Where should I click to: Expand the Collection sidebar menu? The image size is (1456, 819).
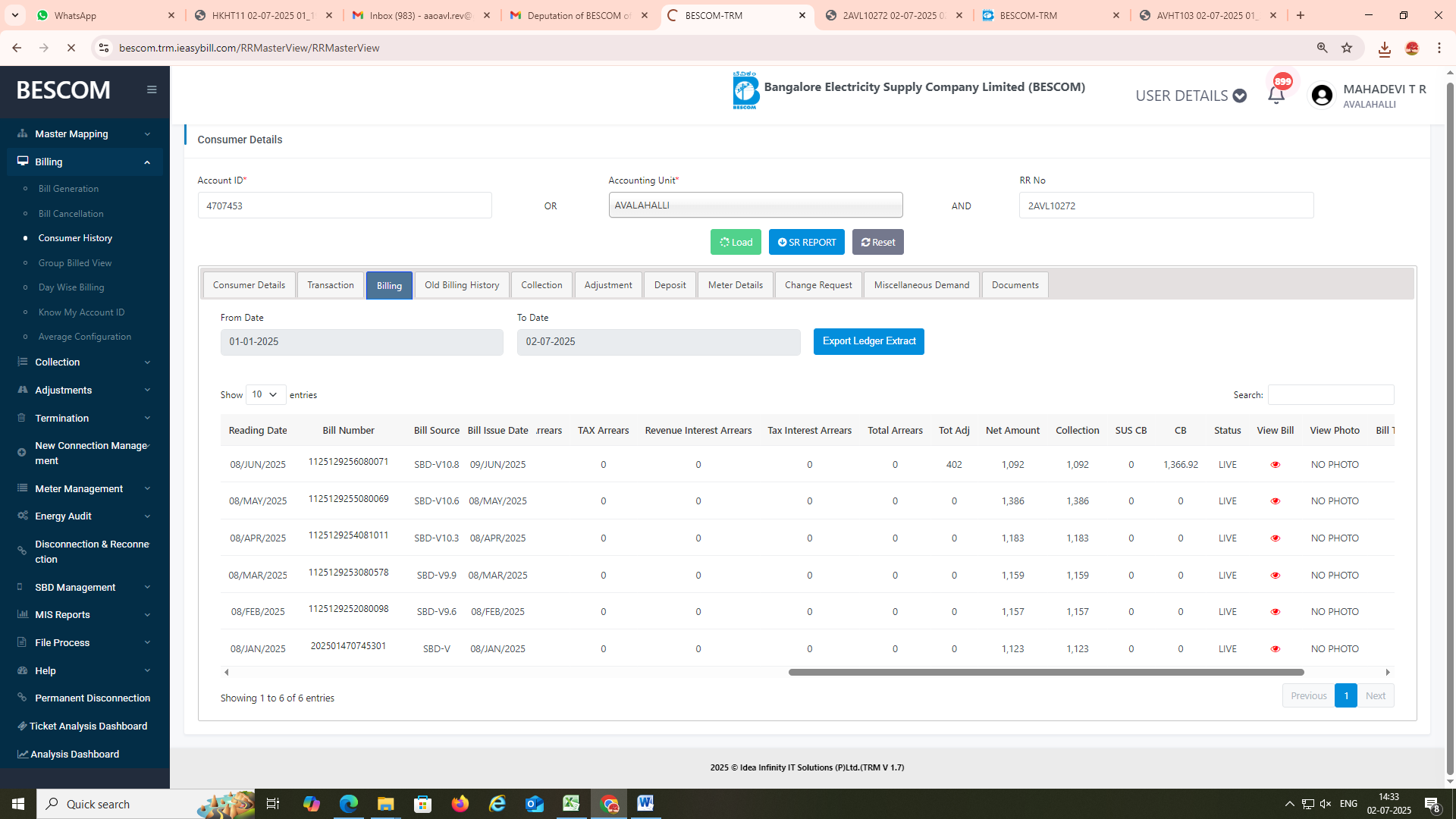tap(85, 362)
